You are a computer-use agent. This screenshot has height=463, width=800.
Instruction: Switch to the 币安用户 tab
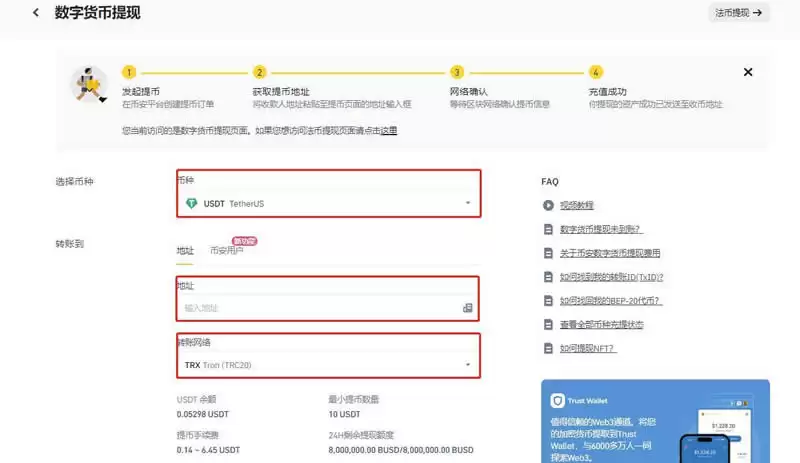pyautogui.click(x=226, y=251)
